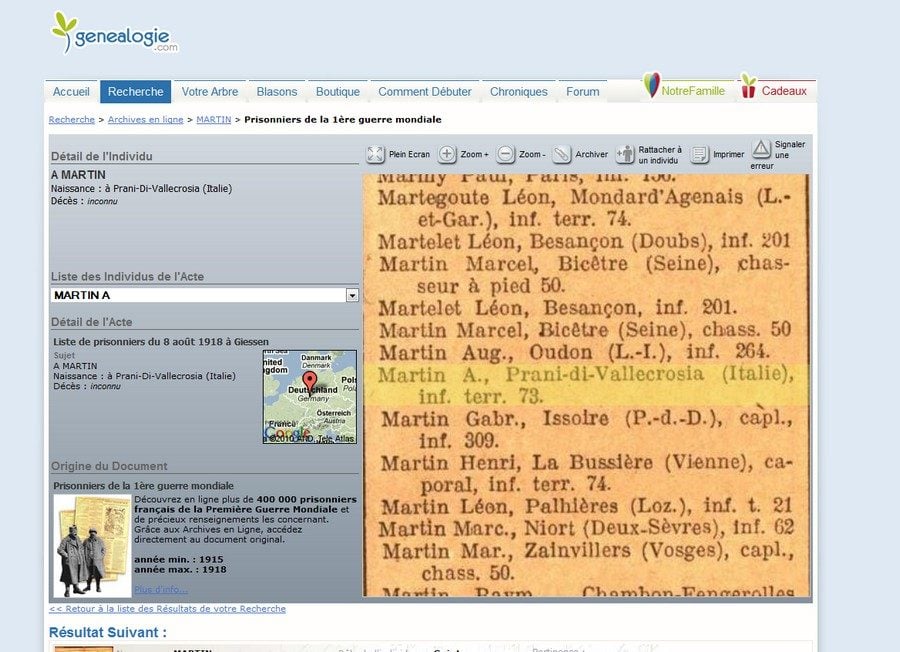
Task: Click the genealogie.com logo
Action: click(x=115, y=34)
